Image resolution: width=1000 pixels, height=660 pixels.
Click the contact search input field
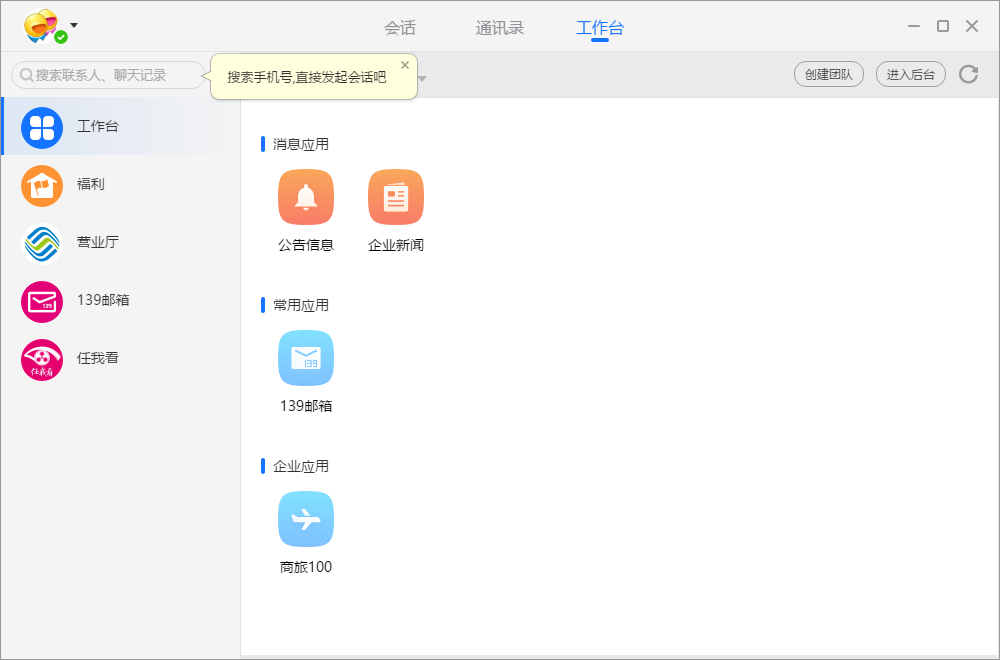(107, 75)
